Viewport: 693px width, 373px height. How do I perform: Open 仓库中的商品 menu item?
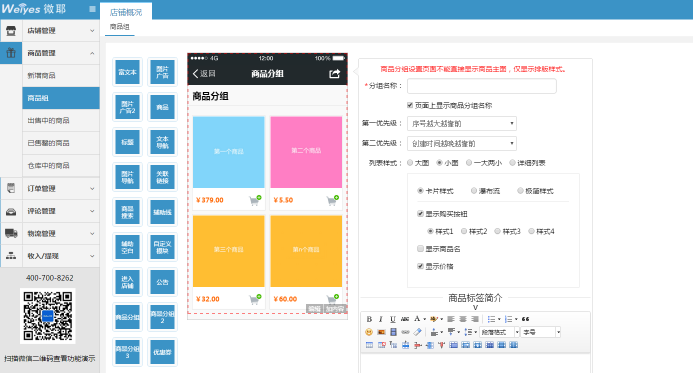tap(61, 166)
